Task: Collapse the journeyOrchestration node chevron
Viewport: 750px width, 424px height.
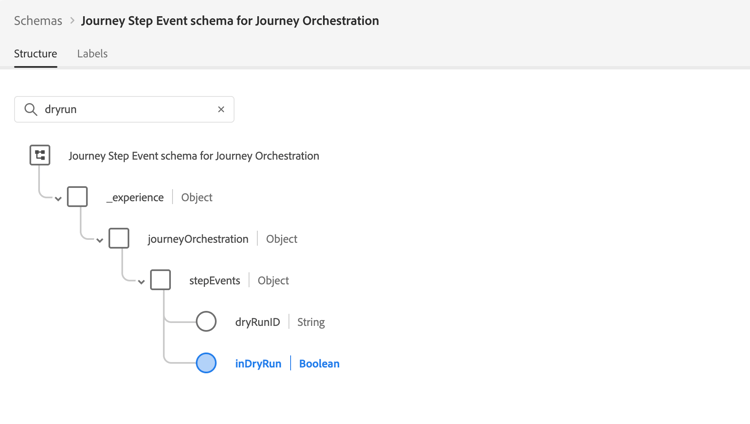Action: coord(100,241)
